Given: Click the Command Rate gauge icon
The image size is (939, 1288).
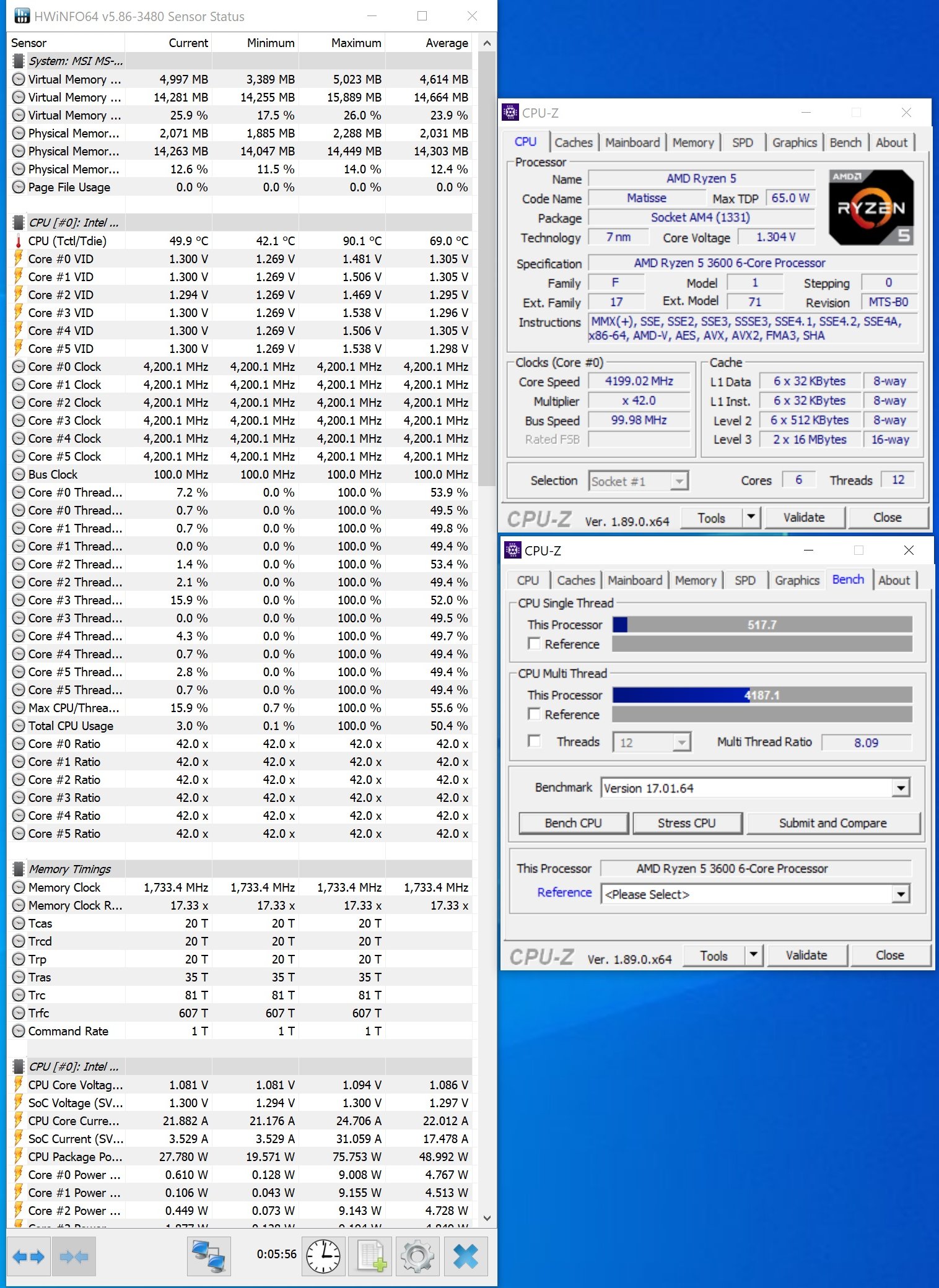Looking at the screenshot, I should 19,1031.
